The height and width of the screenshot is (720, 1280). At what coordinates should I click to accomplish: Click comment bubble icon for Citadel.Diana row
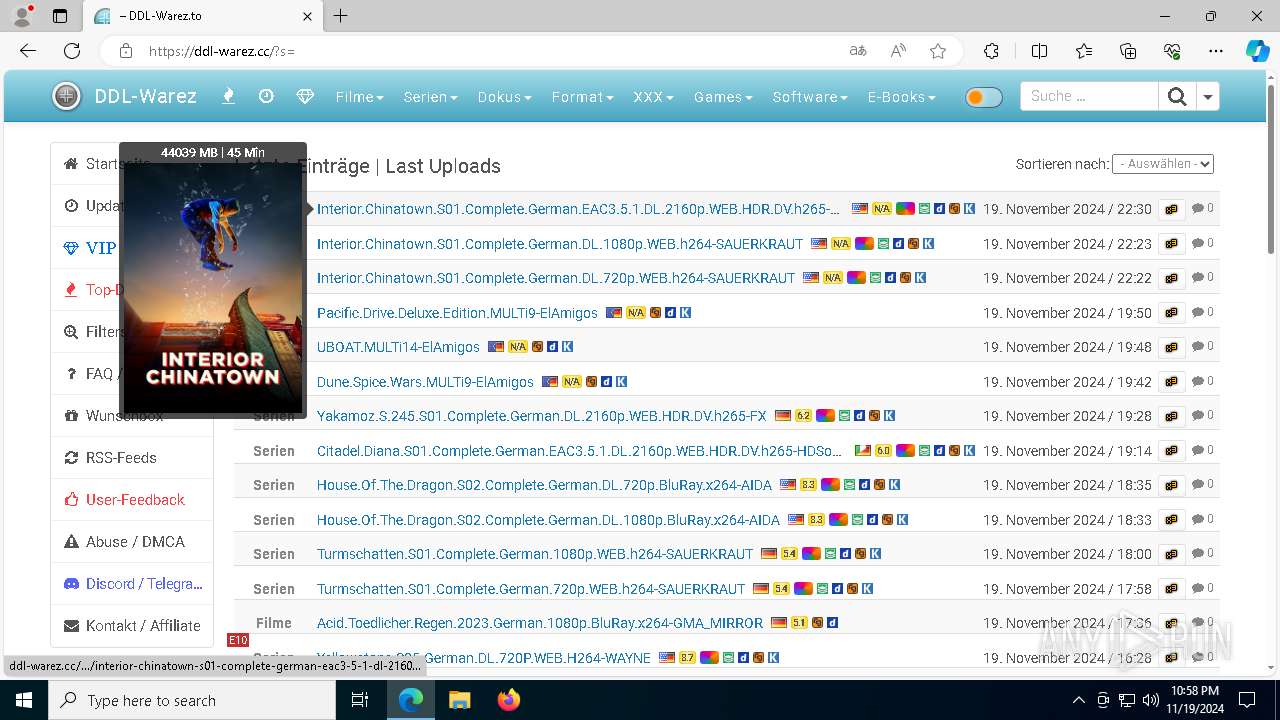click(1198, 450)
